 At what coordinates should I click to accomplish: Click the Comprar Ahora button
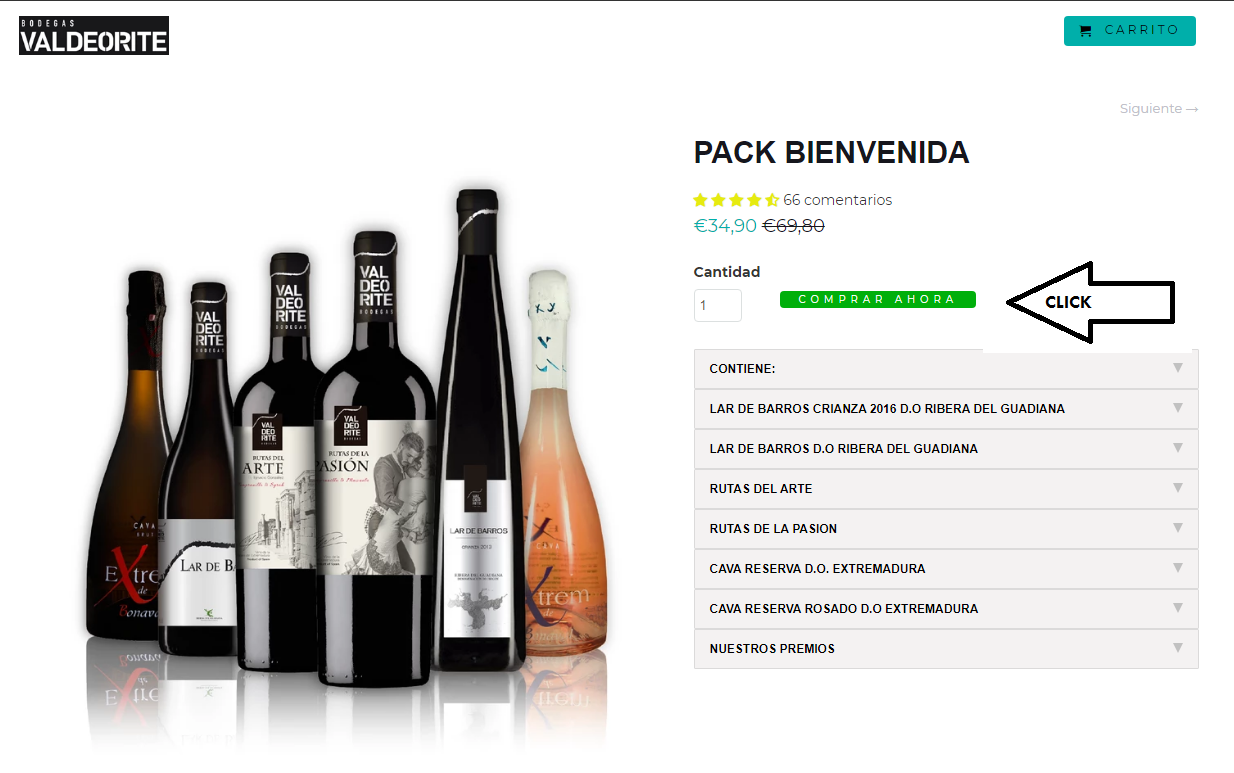click(x=878, y=300)
